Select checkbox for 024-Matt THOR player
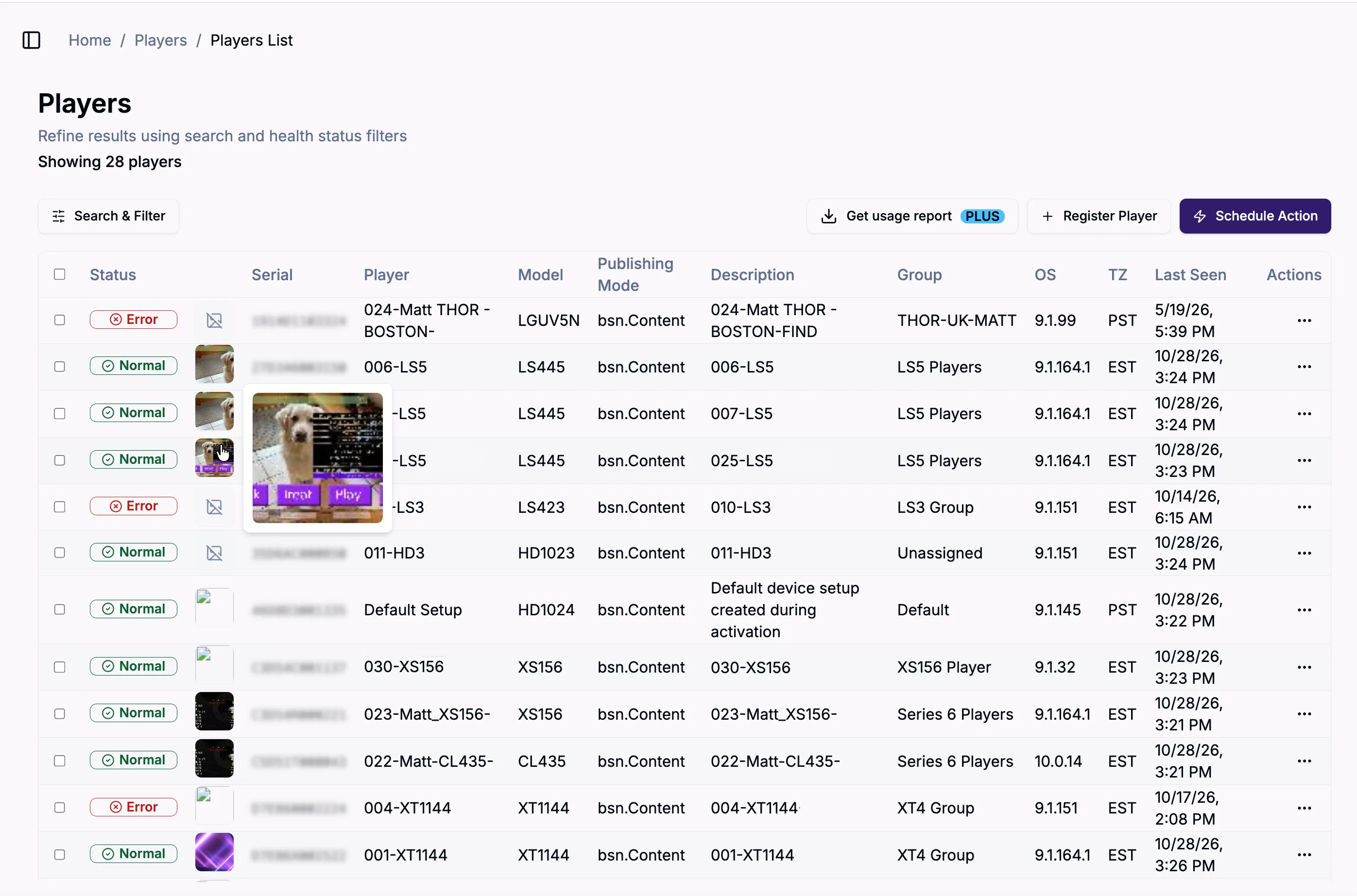 click(59, 320)
